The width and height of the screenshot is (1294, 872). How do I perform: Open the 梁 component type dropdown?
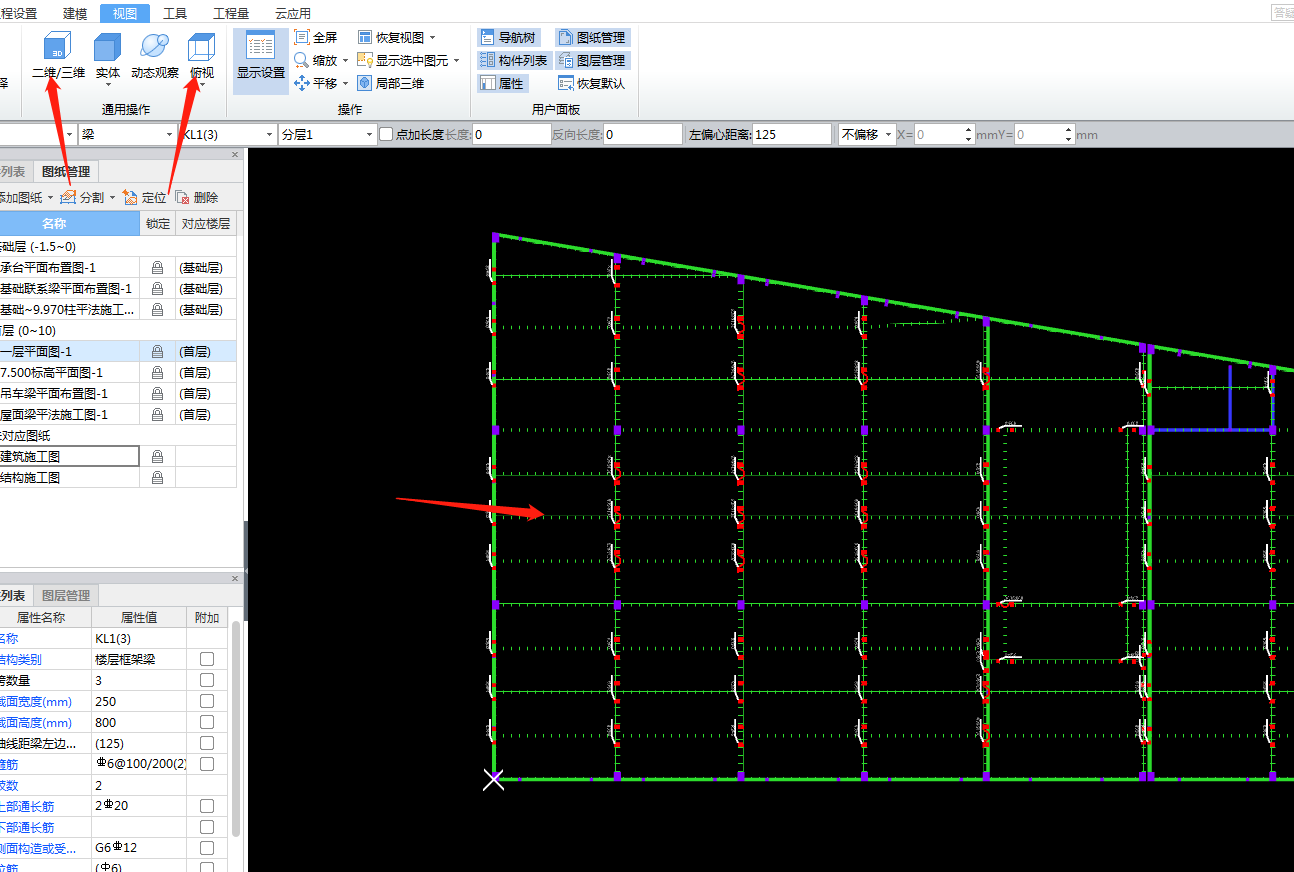tap(169, 134)
